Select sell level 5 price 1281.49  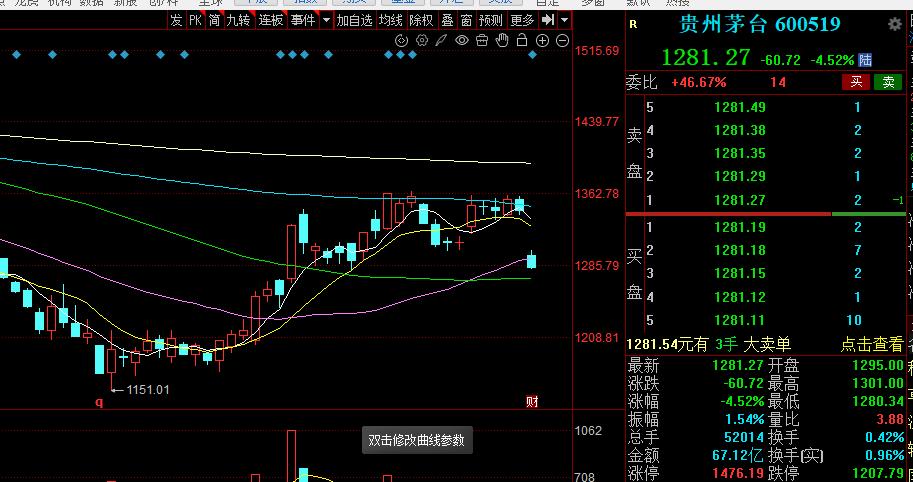[740, 107]
